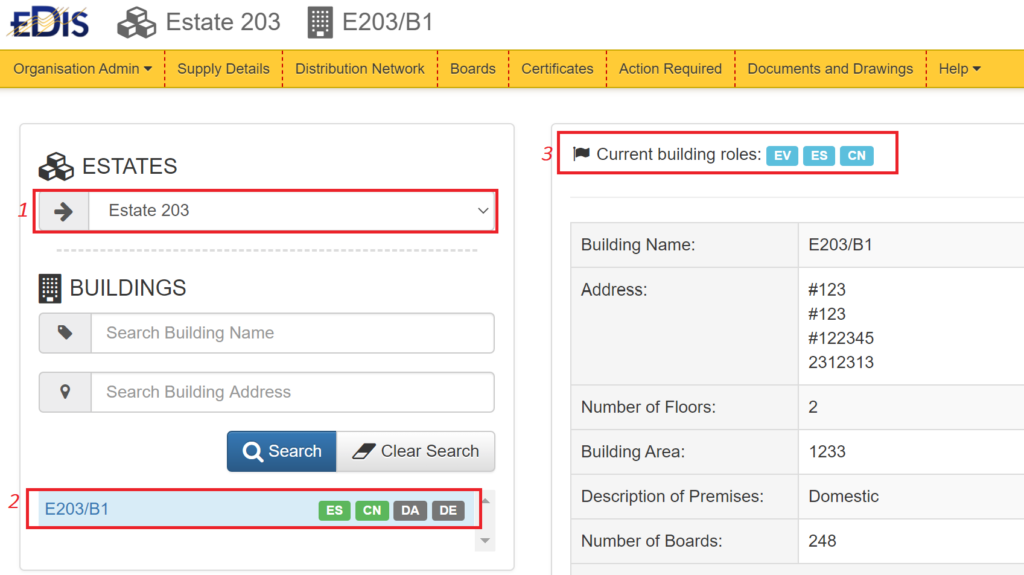Open the Estate 203 dropdown selector

(x=292, y=211)
